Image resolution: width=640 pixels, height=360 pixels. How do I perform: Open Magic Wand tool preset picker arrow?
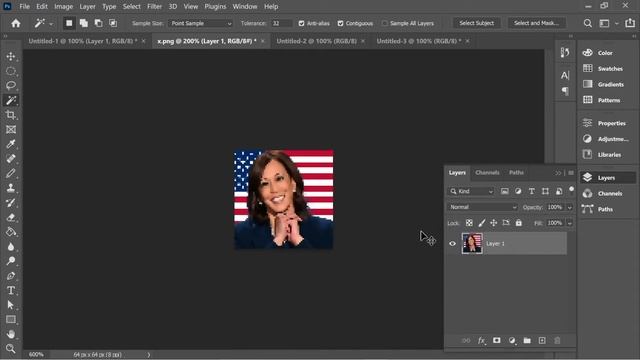coord(51,24)
